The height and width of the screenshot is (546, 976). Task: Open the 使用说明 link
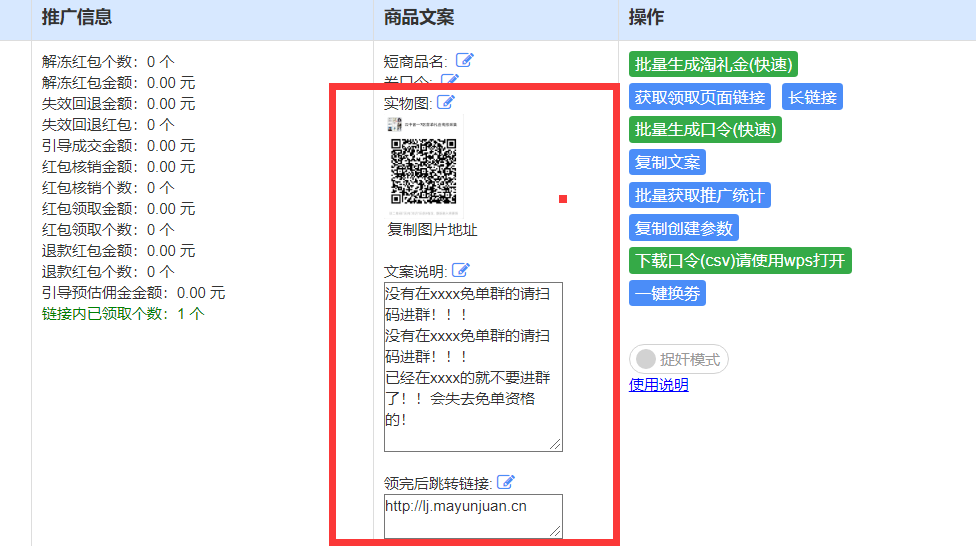(x=659, y=385)
